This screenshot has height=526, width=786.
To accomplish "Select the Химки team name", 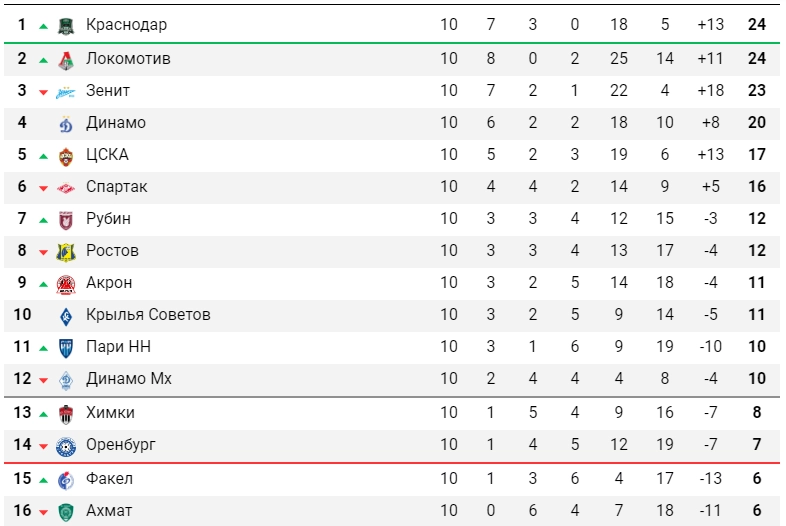I will pyautogui.click(x=110, y=413).
